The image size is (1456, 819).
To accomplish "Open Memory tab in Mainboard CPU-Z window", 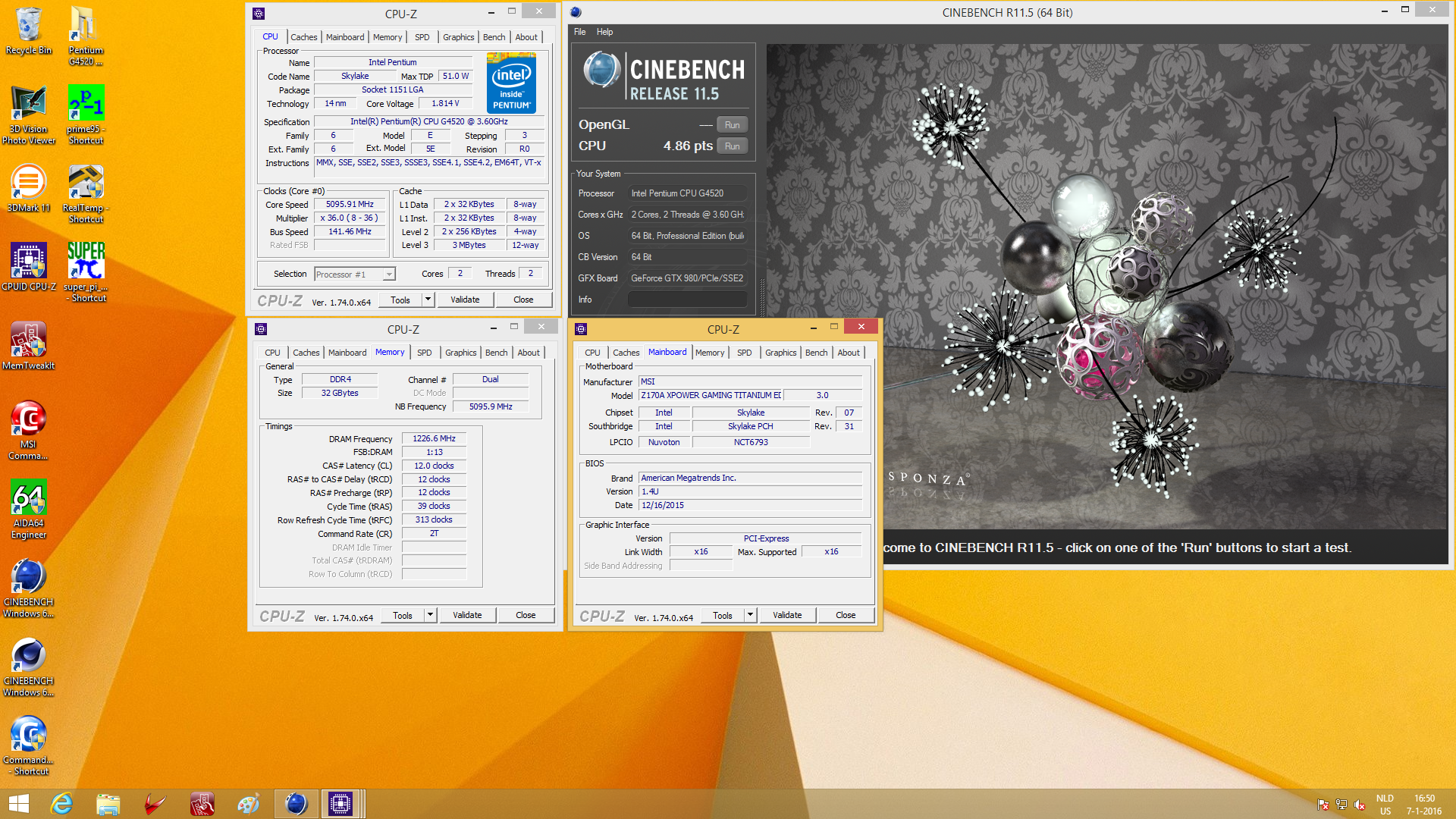I will (x=710, y=353).
